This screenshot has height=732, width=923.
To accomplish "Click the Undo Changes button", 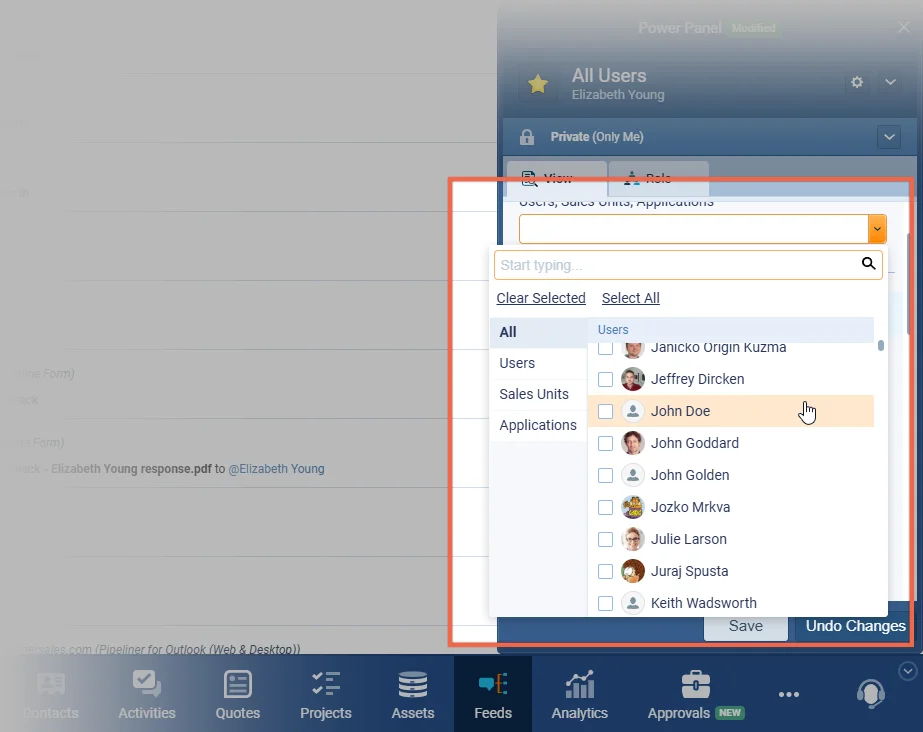I will click(x=855, y=627).
